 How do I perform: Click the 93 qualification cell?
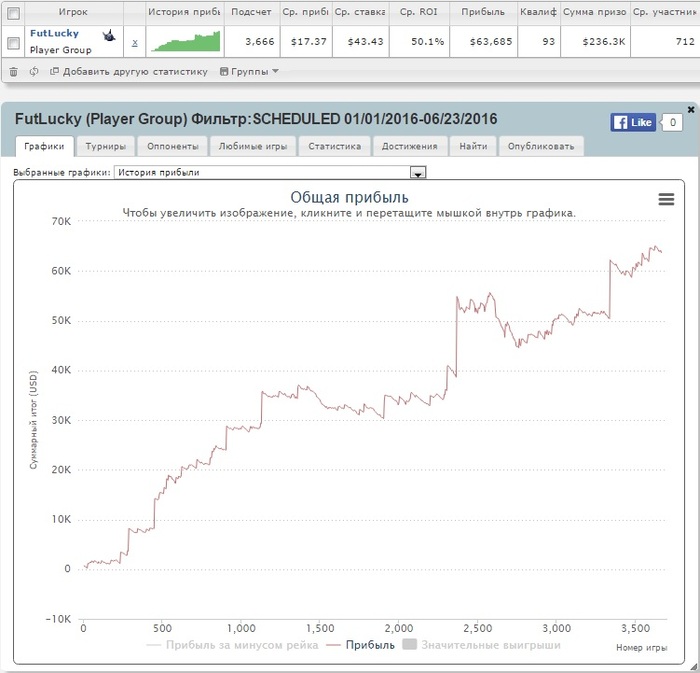pyautogui.click(x=548, y=42)
